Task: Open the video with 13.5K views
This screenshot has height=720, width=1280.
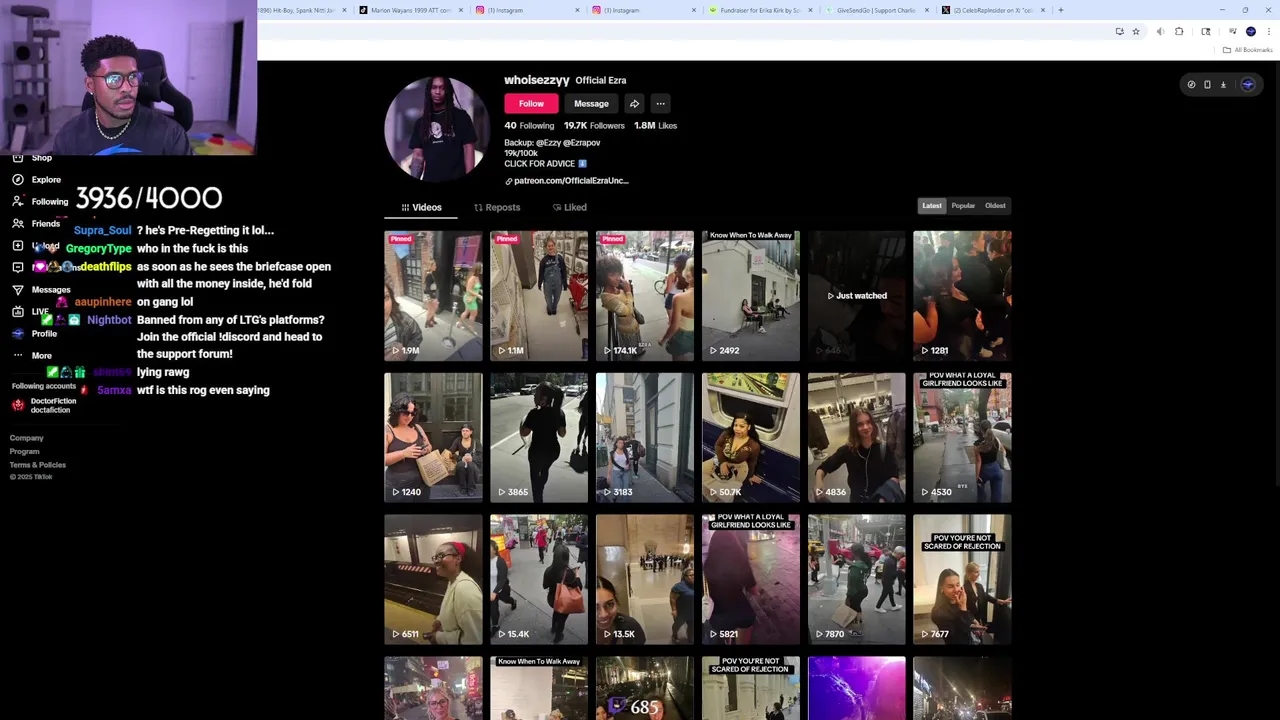Action: click(645, 579)
